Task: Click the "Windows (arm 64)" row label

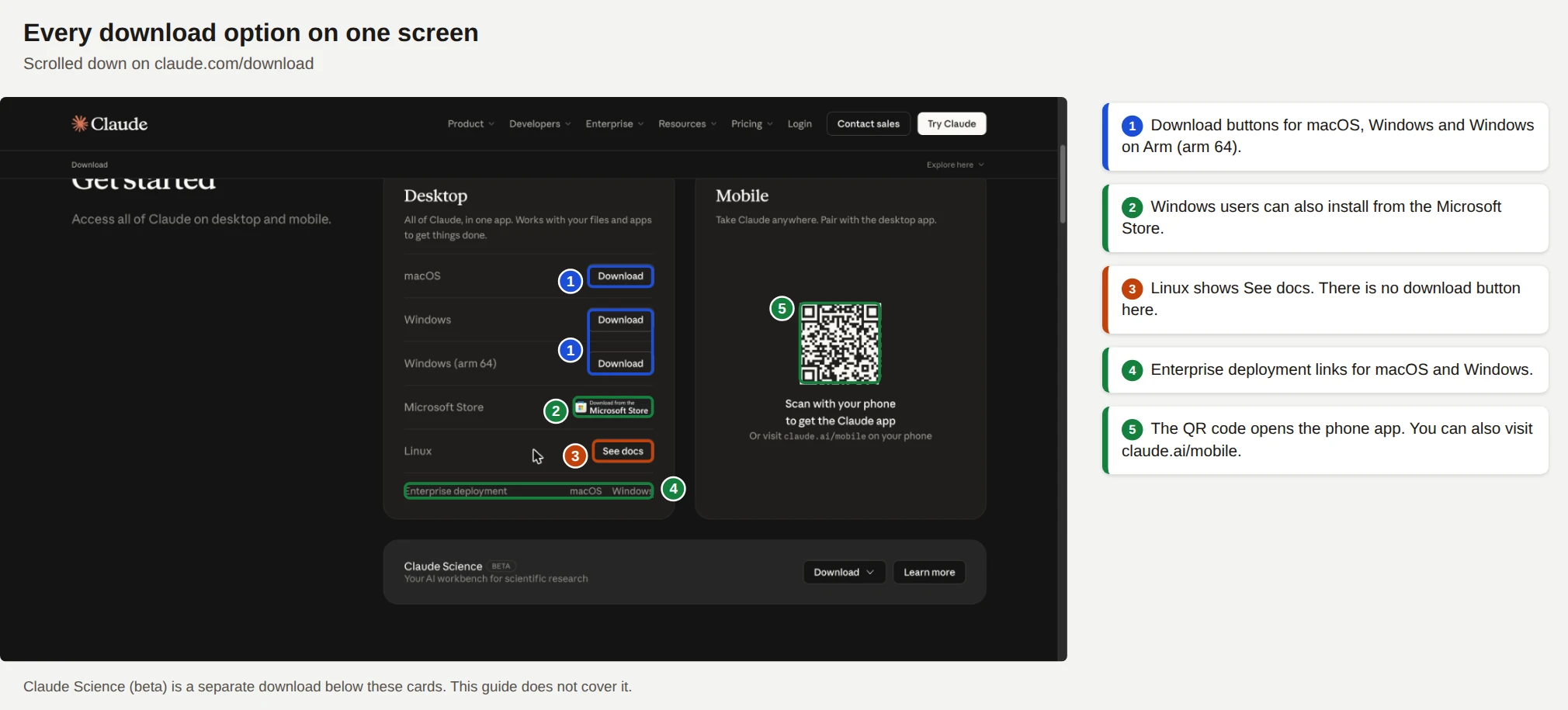Action: [450, 363]
